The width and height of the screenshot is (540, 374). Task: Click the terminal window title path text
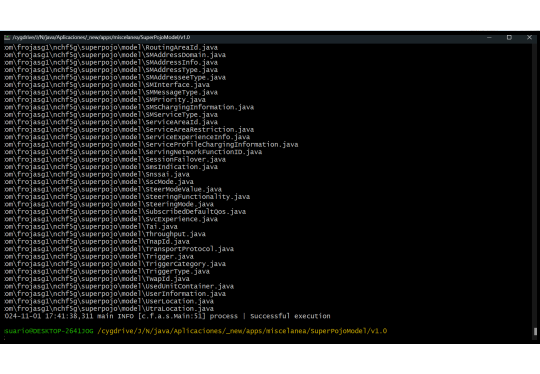[x=101, y=37]
